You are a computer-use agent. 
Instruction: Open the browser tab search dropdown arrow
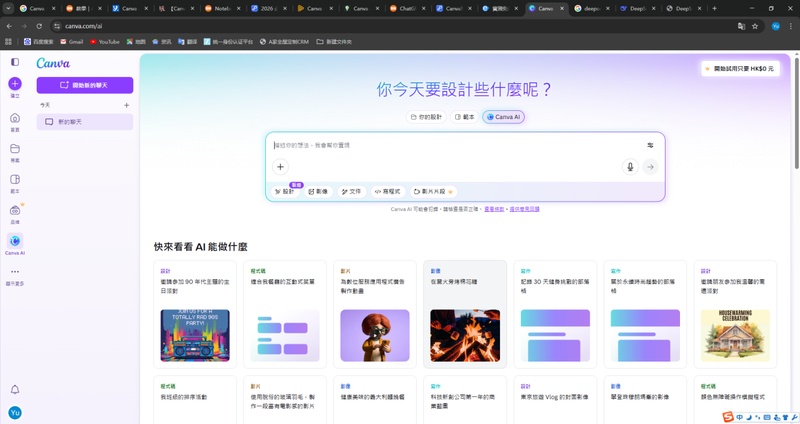(x=8, y=8)
